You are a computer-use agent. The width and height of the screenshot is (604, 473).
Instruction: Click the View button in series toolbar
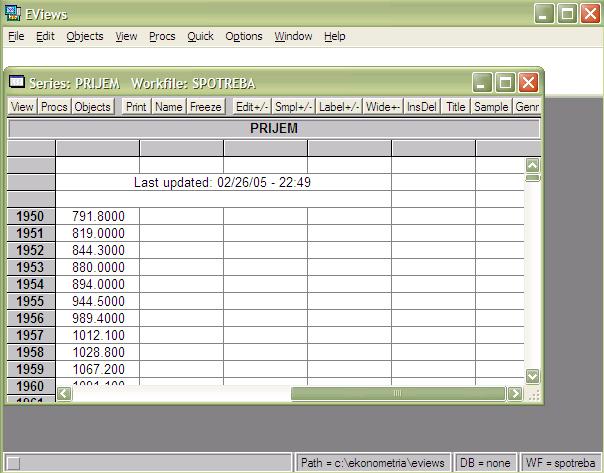[22, 107]
